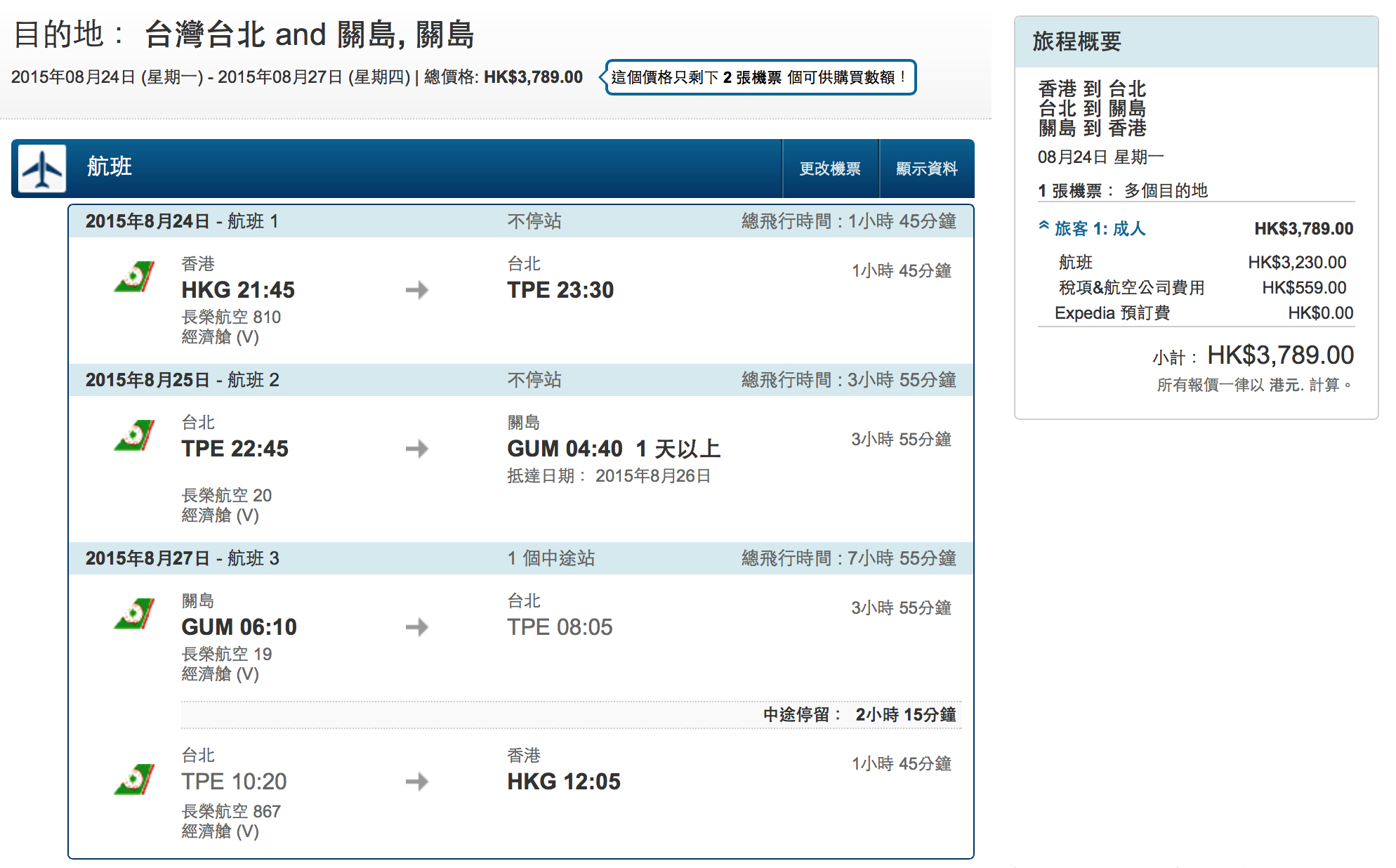Screen dimensions: 1396x868
Task: Click the destination title 台灣台北 and 關島
Action: (310, 35)
